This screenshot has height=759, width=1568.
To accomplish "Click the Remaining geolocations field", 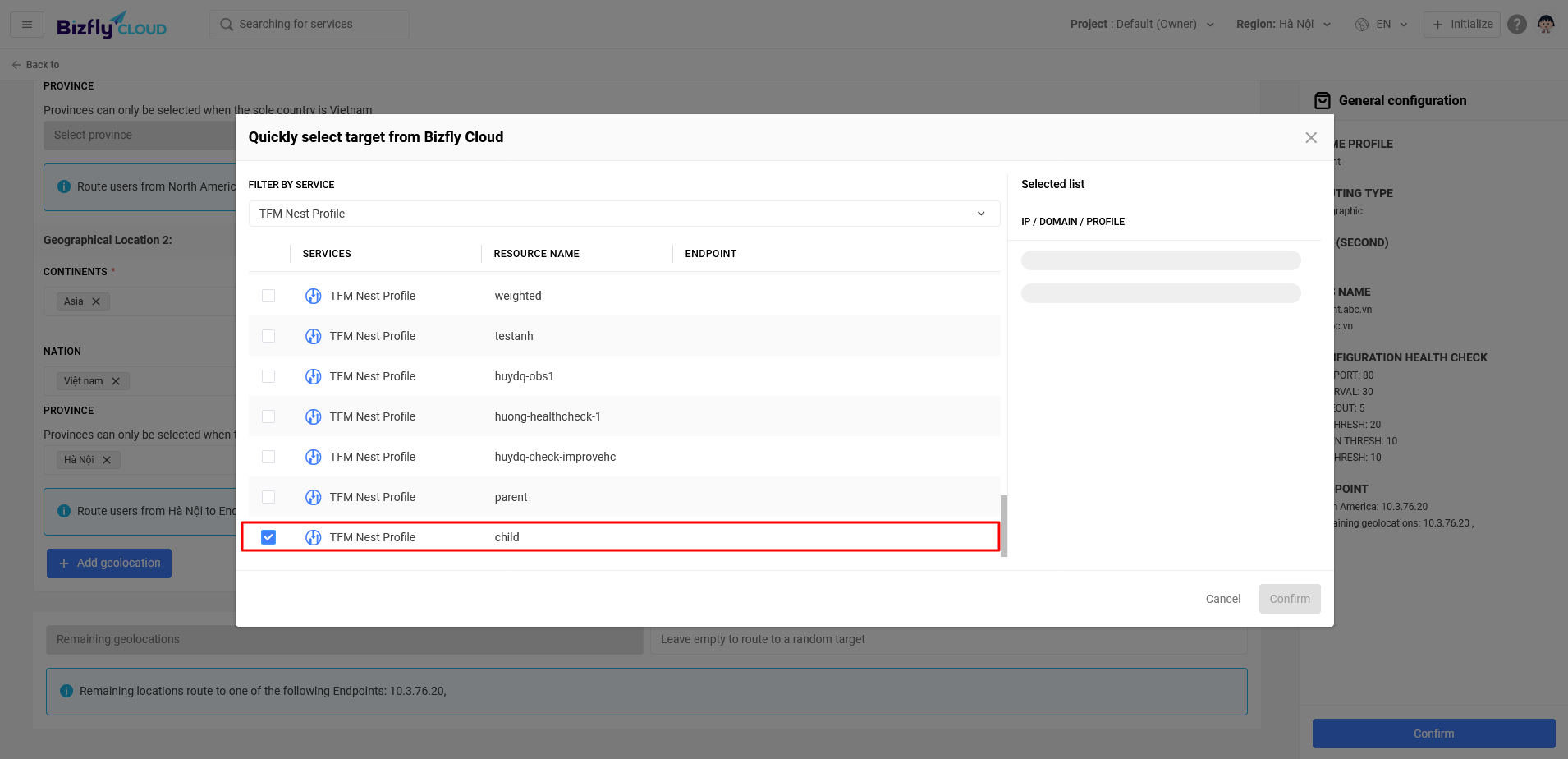I will (x=345, y=639).
